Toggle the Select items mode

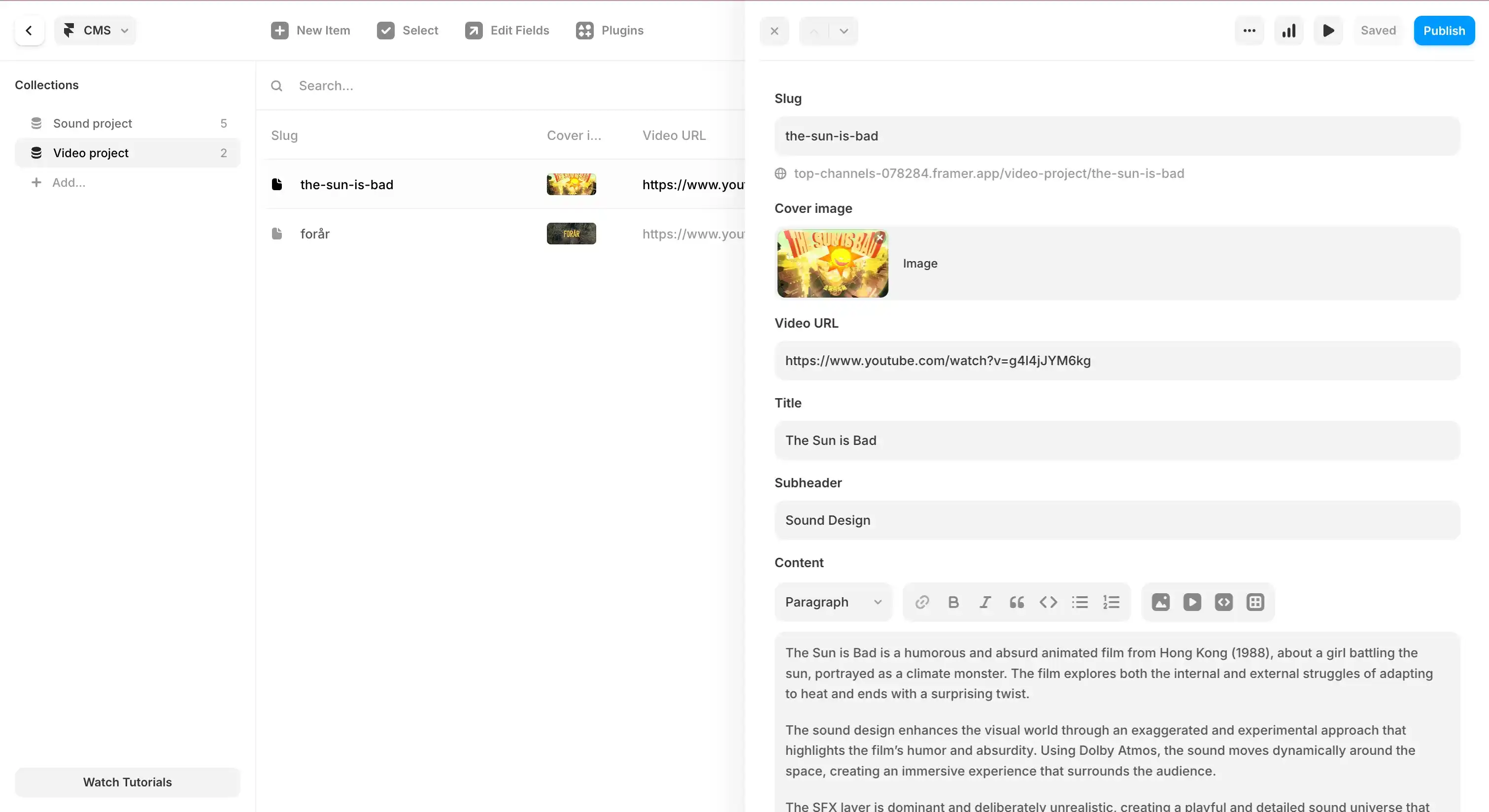[407, 31]
